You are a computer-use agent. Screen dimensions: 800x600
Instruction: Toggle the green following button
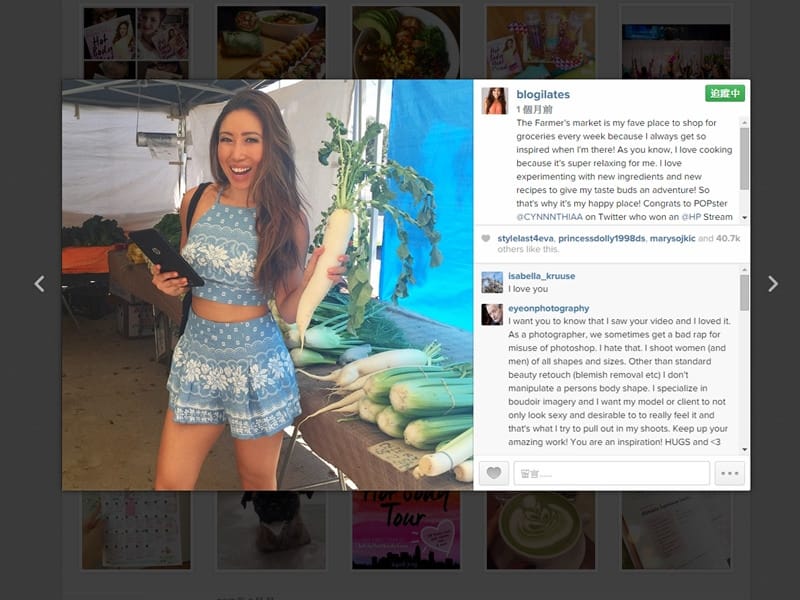click(725, 93)
